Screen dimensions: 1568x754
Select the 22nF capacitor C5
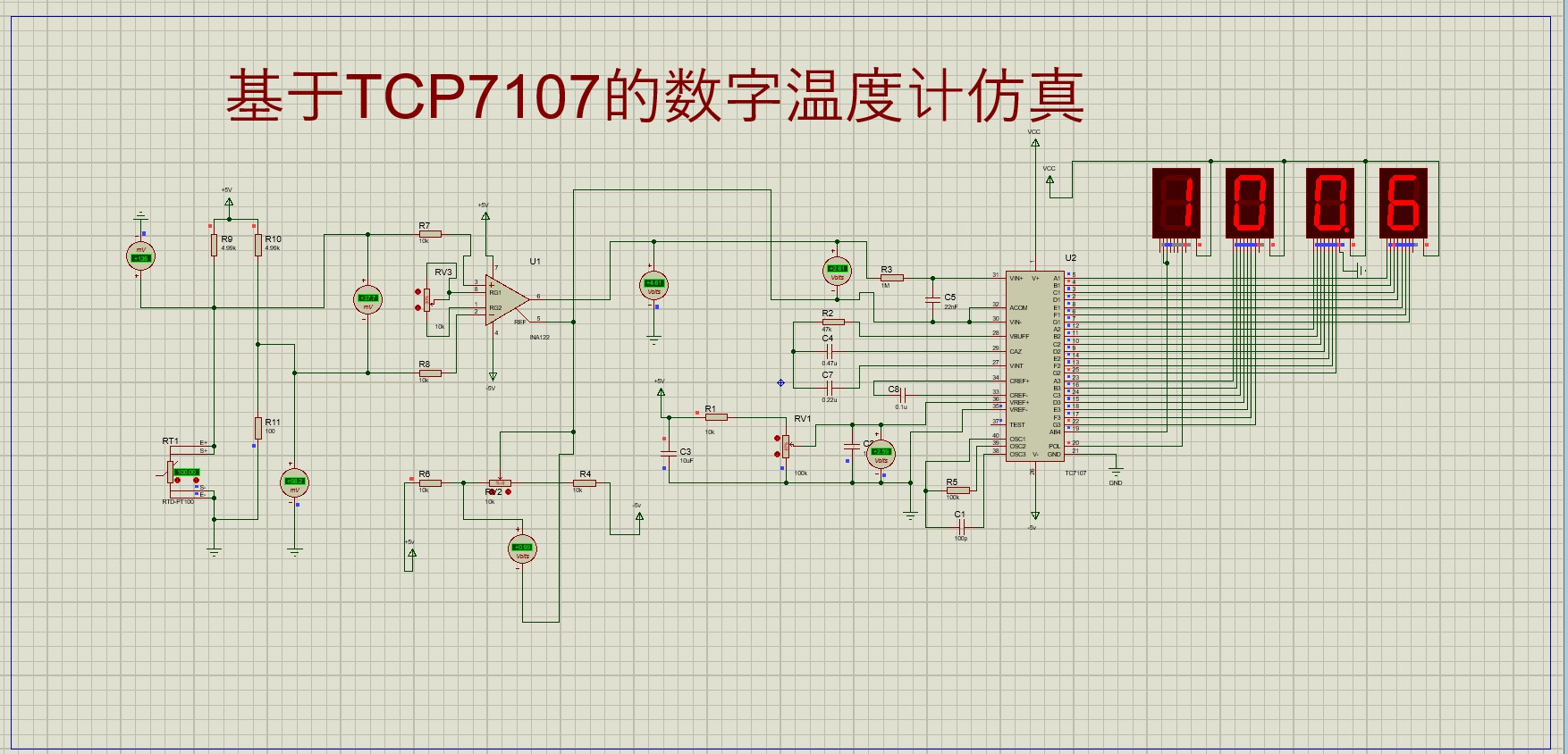point(932,300)
